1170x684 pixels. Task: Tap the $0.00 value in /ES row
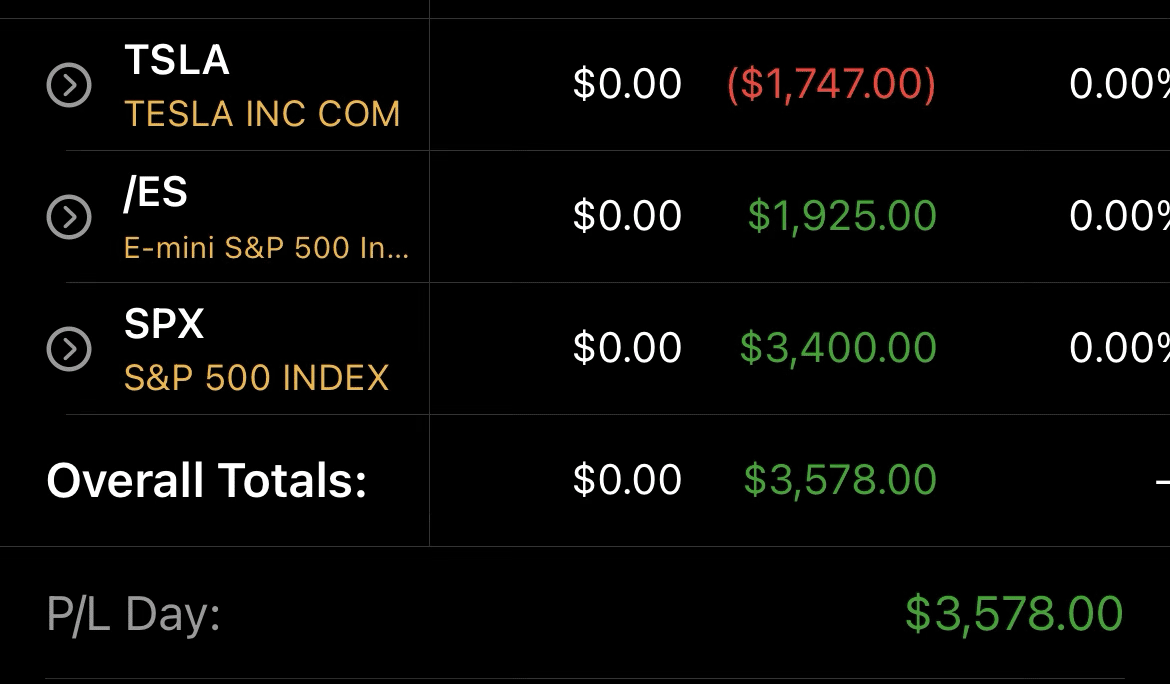(x=627, y=217)
